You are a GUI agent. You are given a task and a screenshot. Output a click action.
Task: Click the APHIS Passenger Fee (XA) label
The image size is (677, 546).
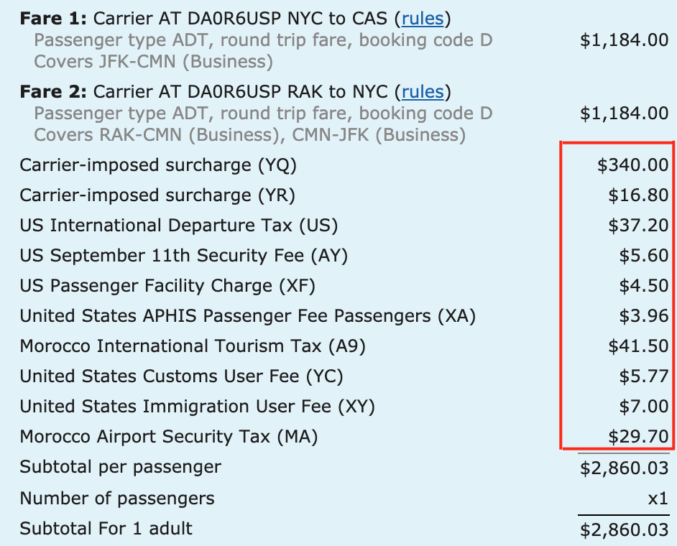tap(248, 316)
